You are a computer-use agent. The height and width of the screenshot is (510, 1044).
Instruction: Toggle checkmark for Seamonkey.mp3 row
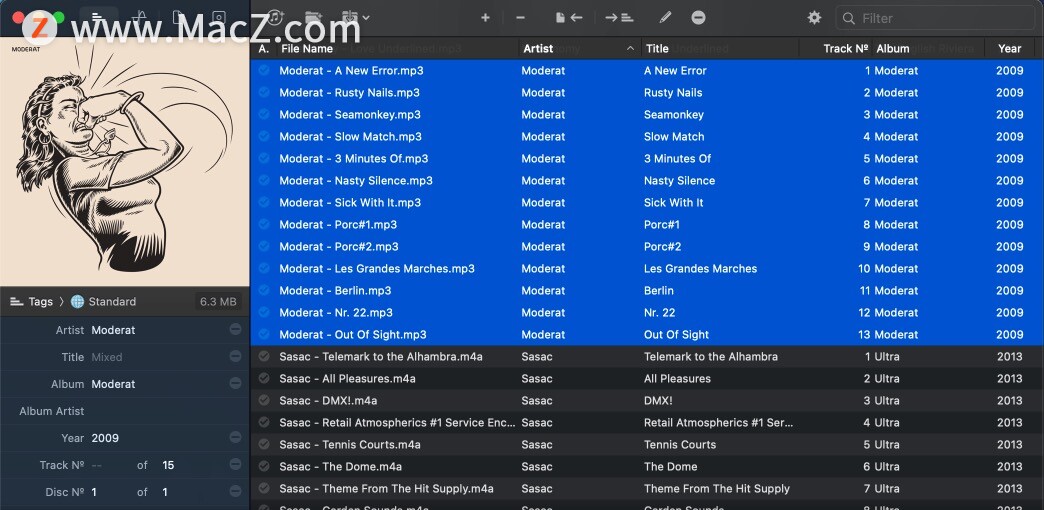pyautogui.click(x=264, y=114)
